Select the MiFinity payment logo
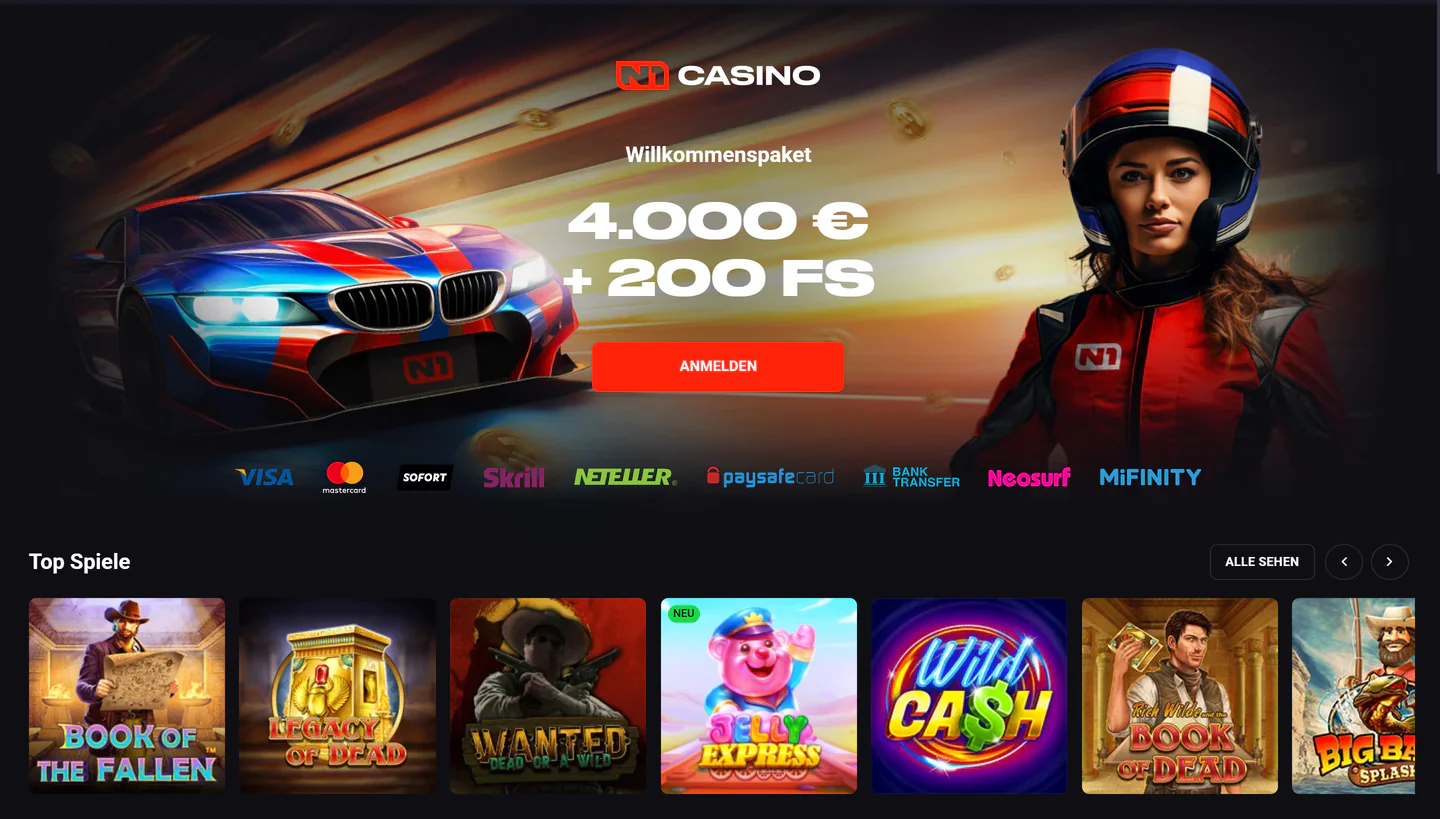The image size is (1440, 819). pyautogui.click(x=1150, y=477)
